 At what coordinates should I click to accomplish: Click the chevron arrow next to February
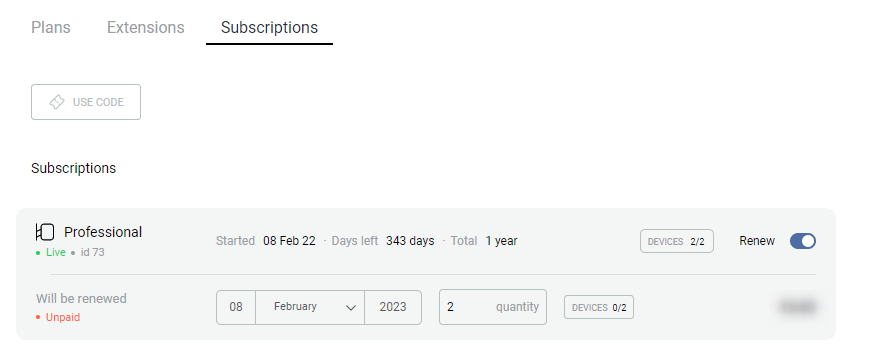[x=351, y=308]
